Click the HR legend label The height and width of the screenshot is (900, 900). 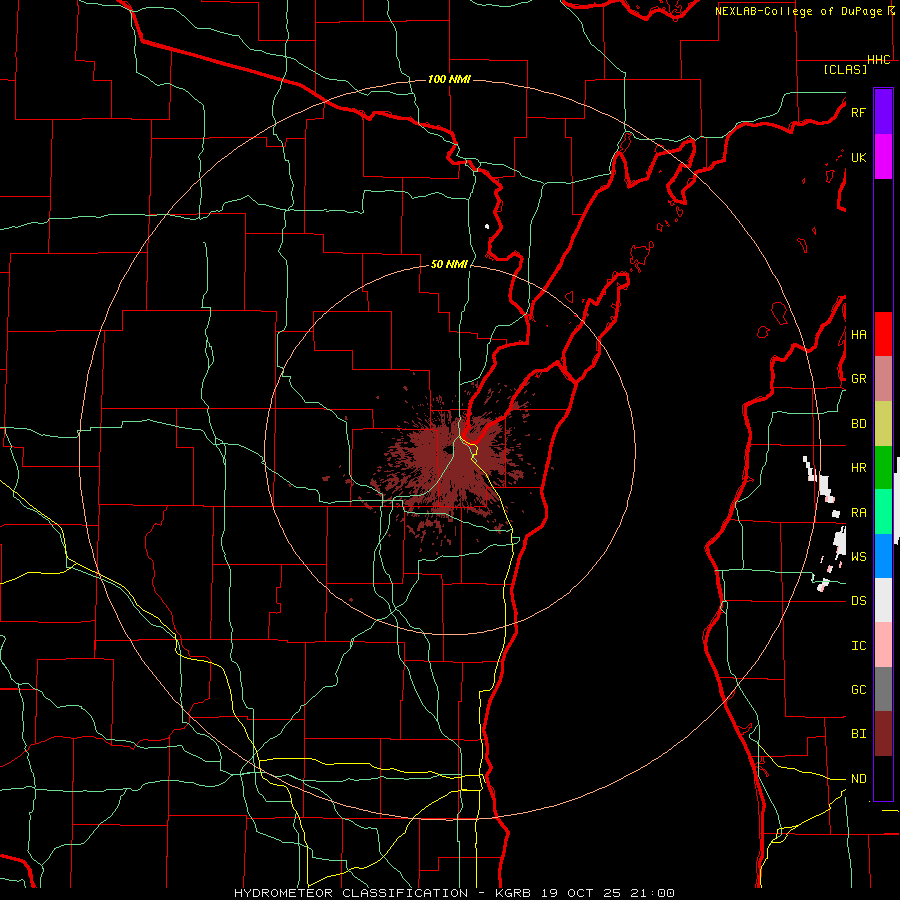pos(858,468)
